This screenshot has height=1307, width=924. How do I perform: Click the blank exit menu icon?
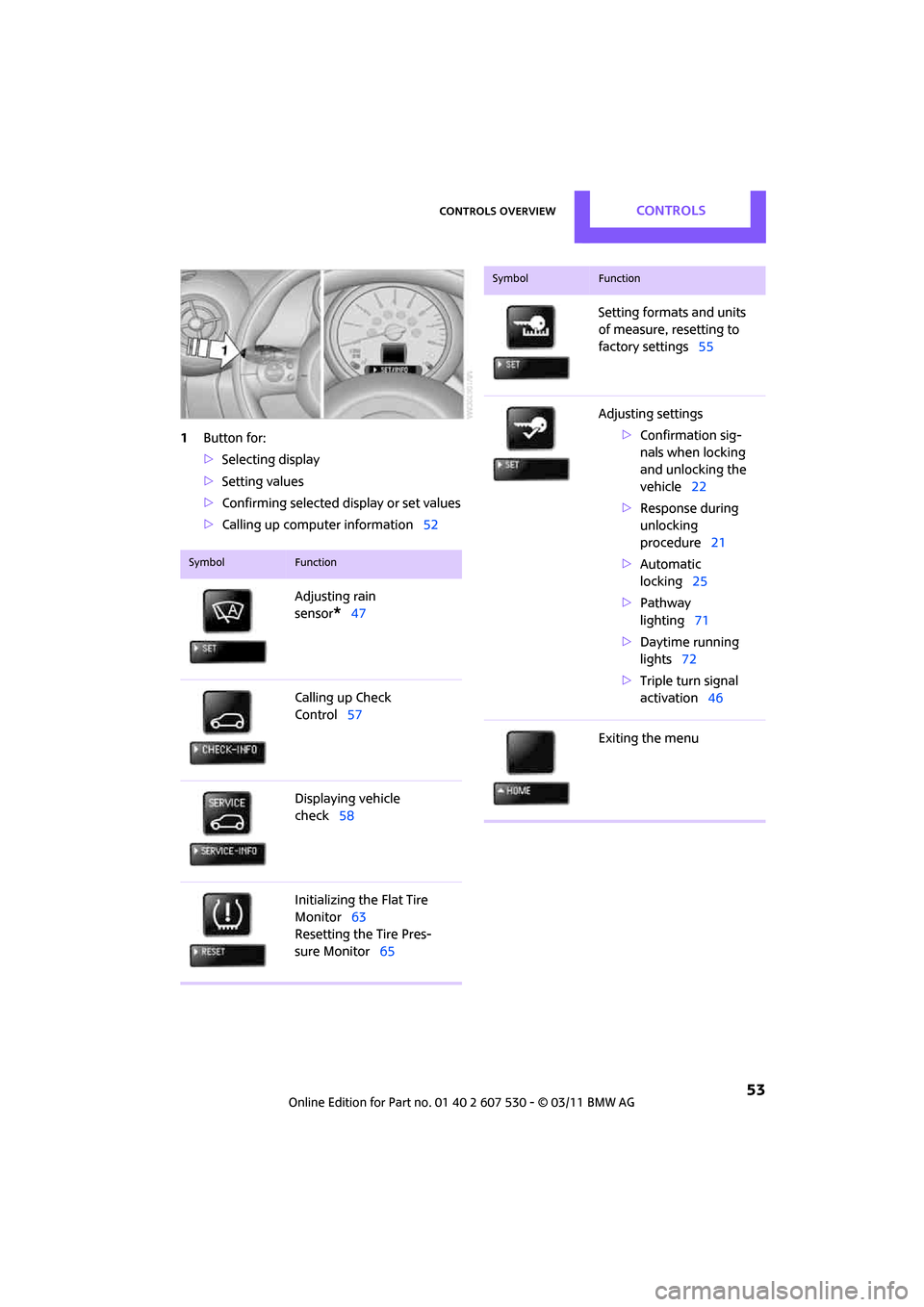(x=530, y=753)
